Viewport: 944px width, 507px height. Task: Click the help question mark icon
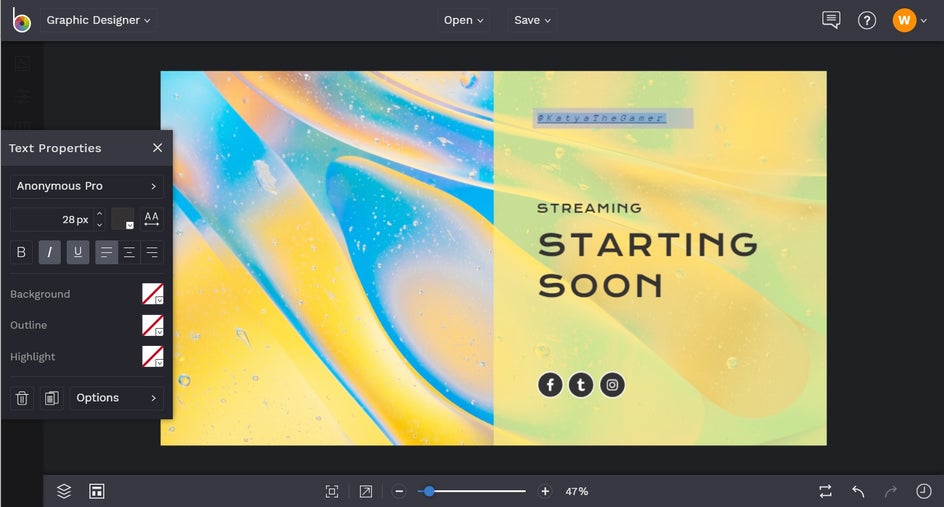click(866, 20)
